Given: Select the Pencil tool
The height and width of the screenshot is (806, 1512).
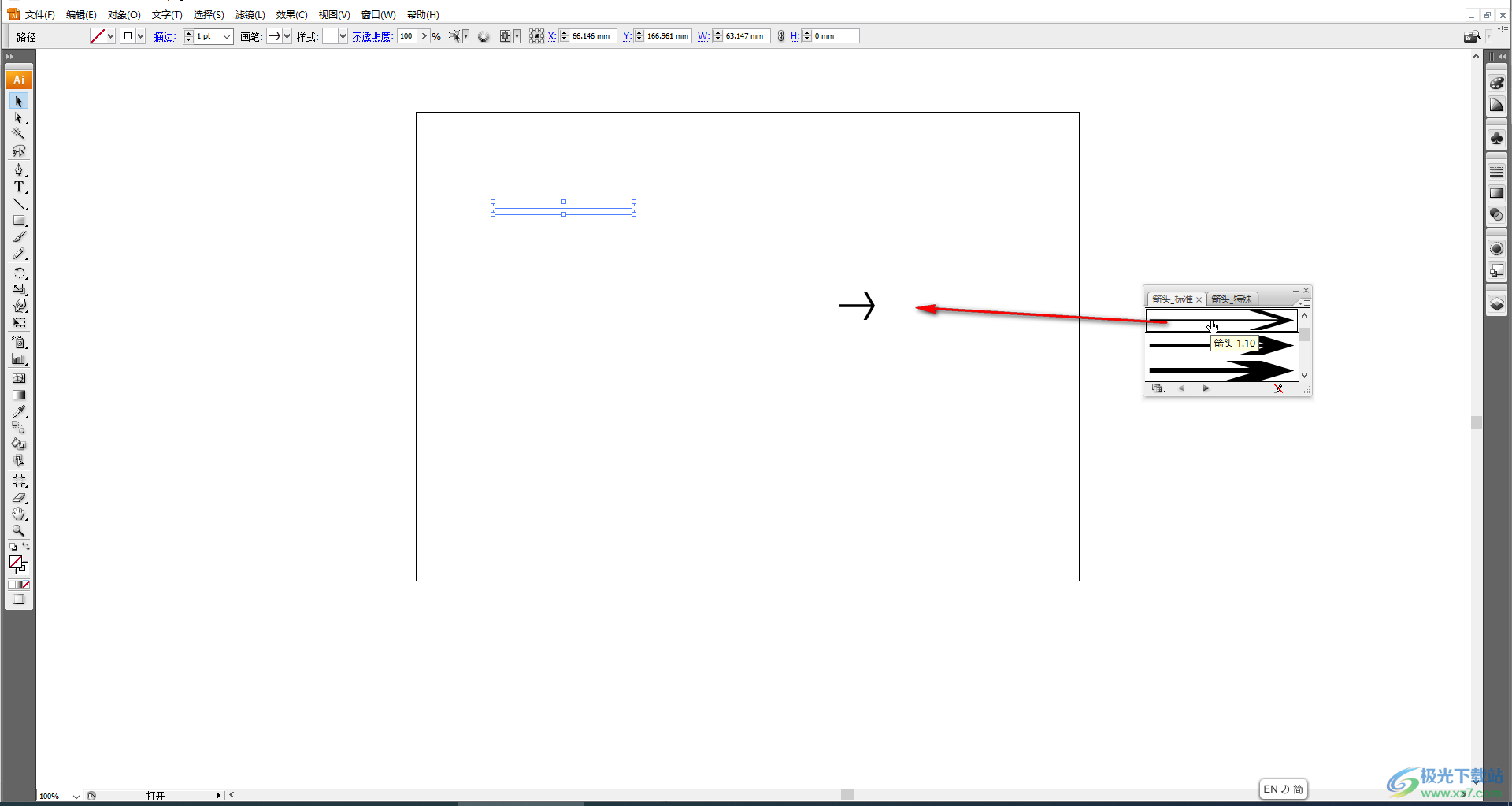Looking at the screenshot, I should click(x=19, y=254).
